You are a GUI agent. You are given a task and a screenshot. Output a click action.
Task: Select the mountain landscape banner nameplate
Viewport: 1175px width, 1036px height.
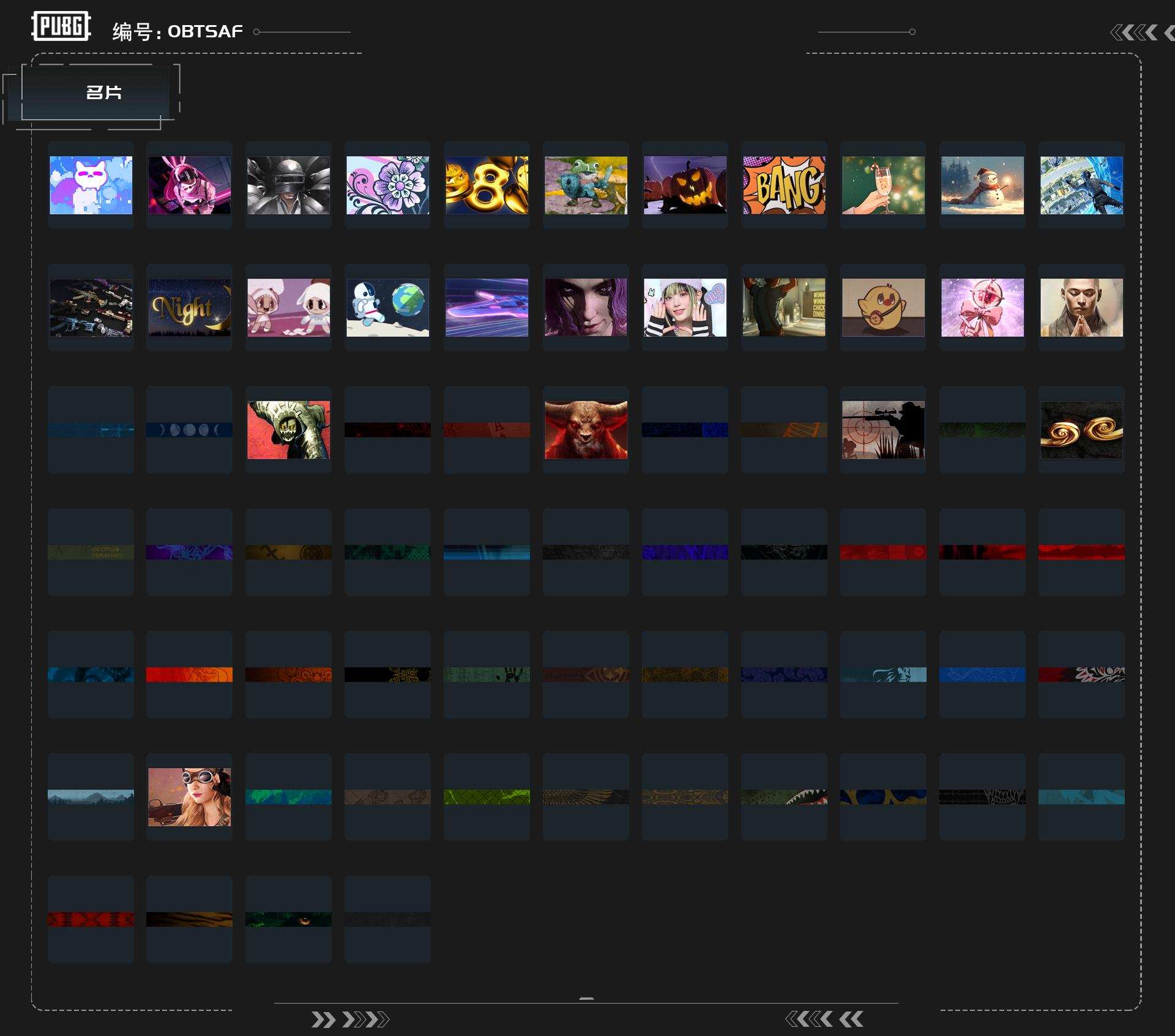pyautogui.click(x=91, y=797)
